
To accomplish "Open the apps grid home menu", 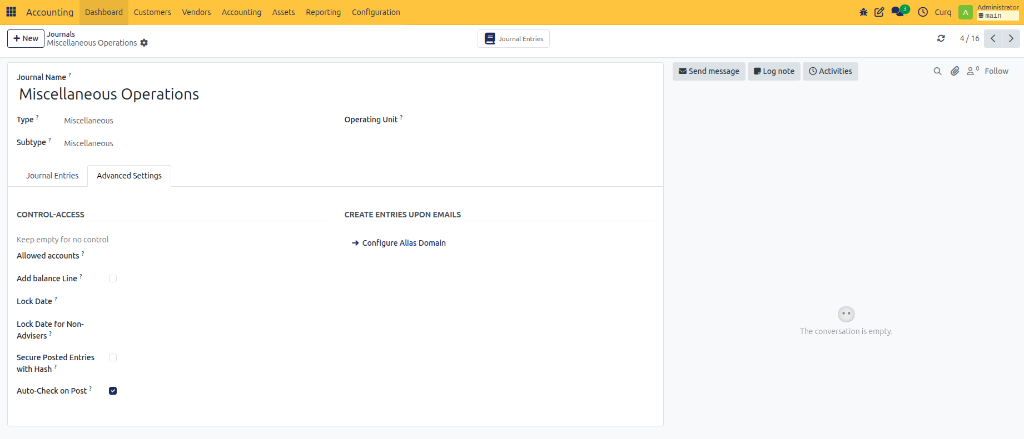I will point(11,12).
